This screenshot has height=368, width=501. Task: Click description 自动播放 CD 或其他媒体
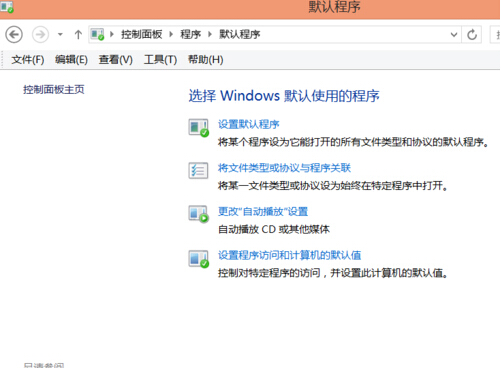pos(274,229)
